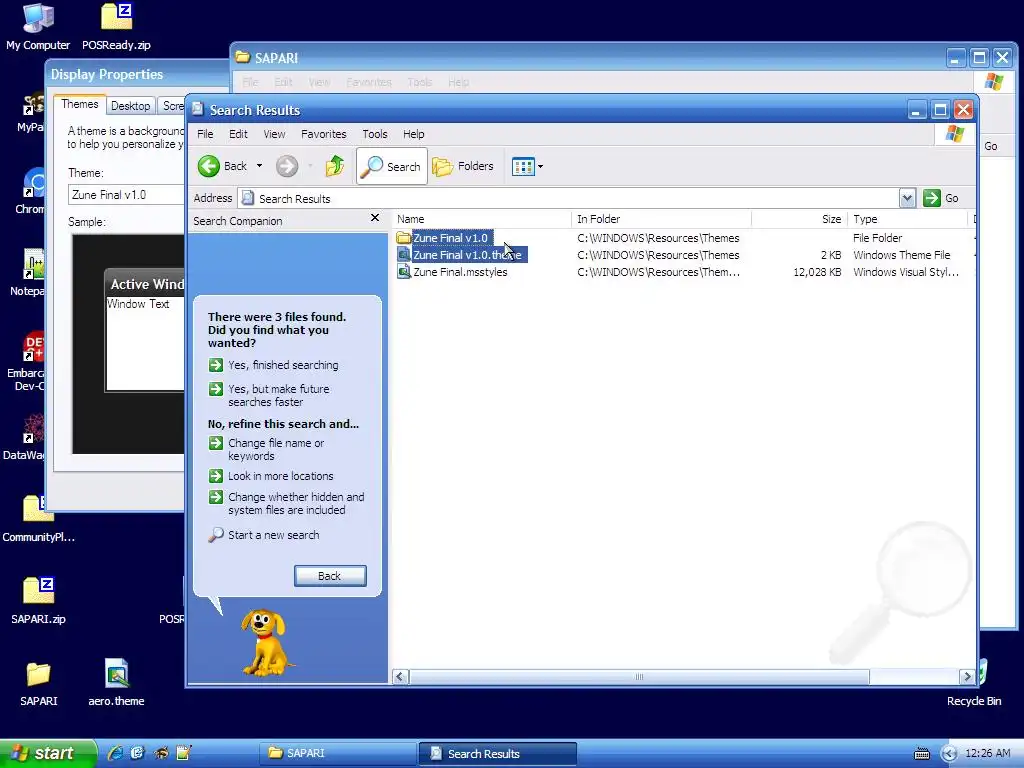The height and width of the screenshot is (768, 1024).
Task: Choose Change file name or keywords
Action: pyautogui.click(x=266, y=449)
